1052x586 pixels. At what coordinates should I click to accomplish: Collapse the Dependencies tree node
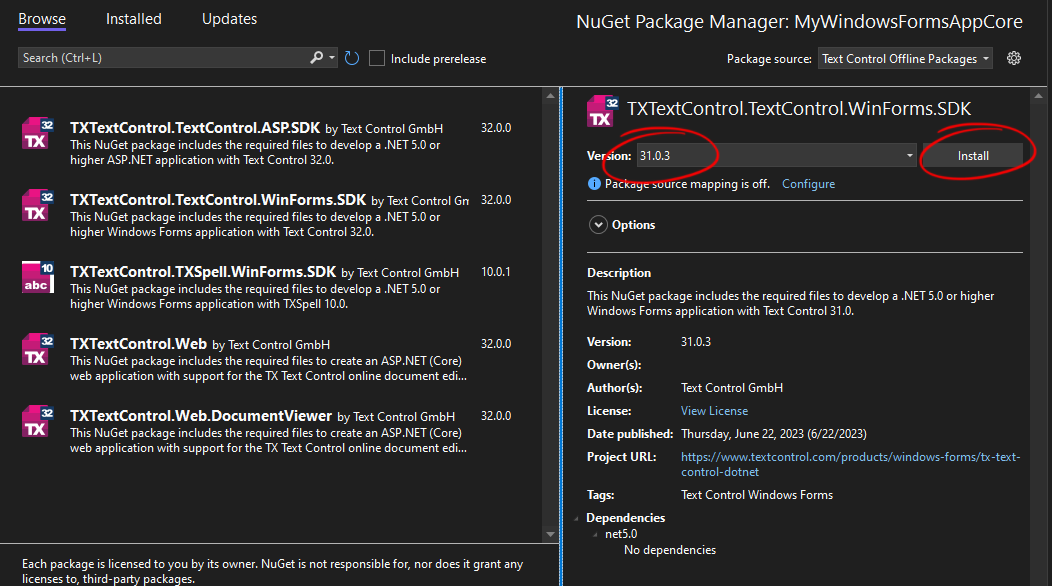576,518
